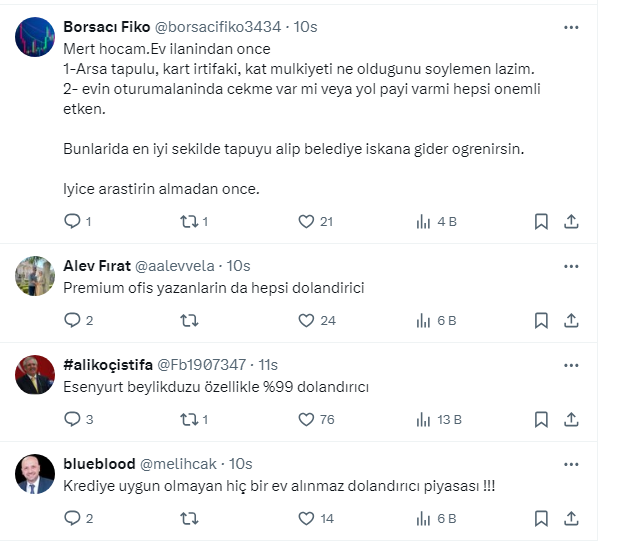View analytics on Alev Fırat's tweet
Viewport: 618px width, 541px height.
(x=423, y=320)
